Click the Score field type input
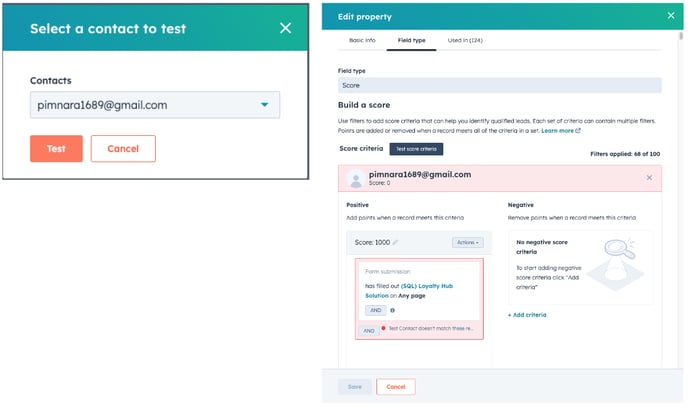This screenshot has width=688, height=409. [499, 86]
